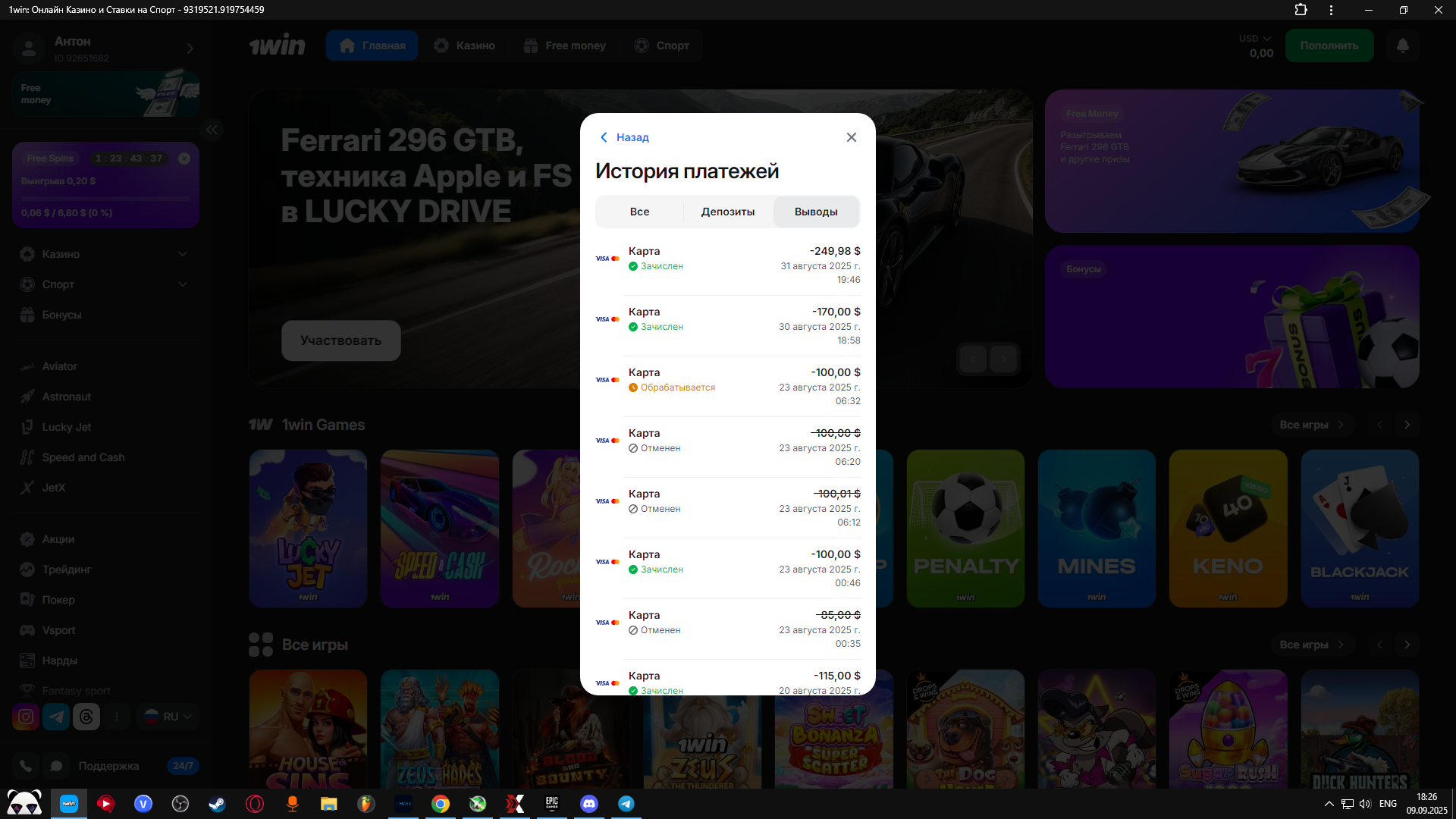Collapse the left sidebar panel
1456x819 pixels.
pyautogui.click(x=212, y=130)
